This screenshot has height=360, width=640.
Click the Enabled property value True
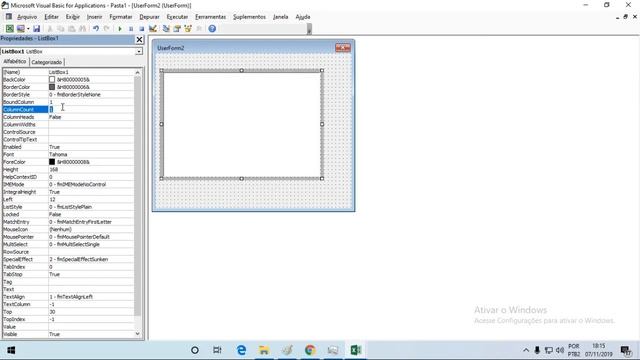54,147
